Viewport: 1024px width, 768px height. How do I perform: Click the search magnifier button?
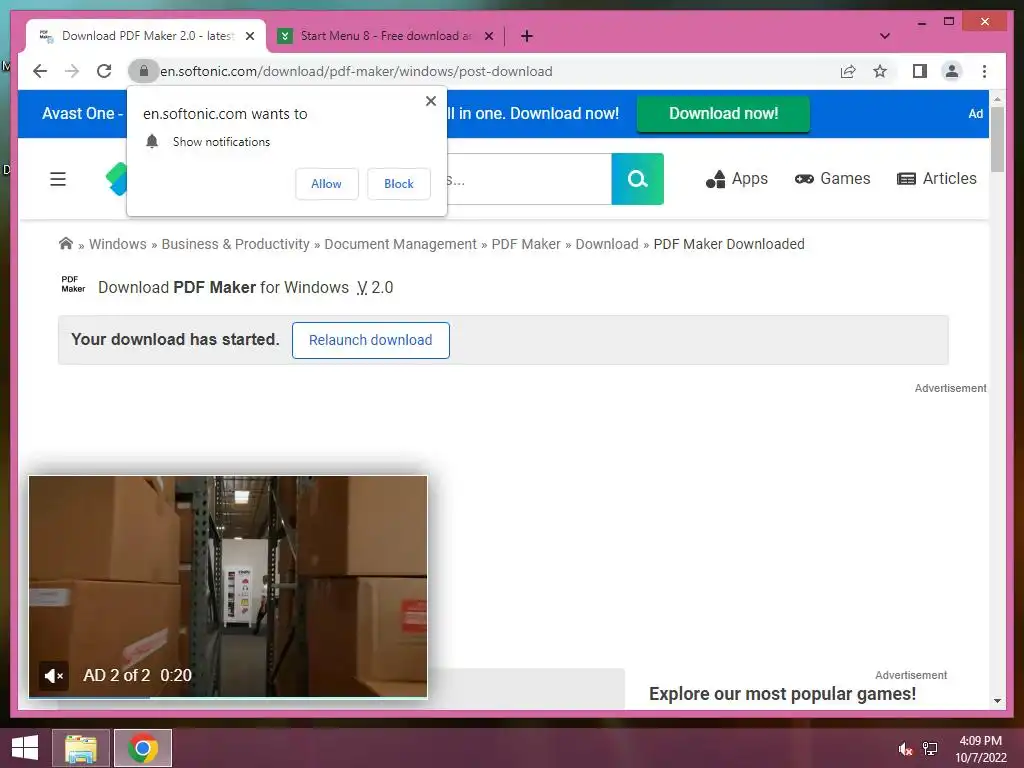click(x=637, y=179)
